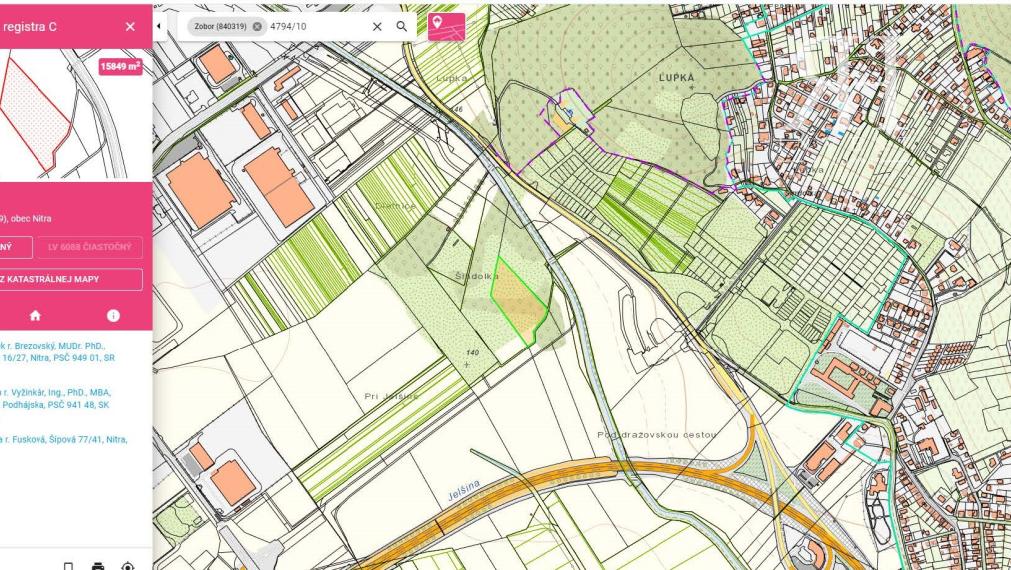Screen dimensions: 1011x570
Task: Switch to the info icon tab
Action: pos(113,314)
